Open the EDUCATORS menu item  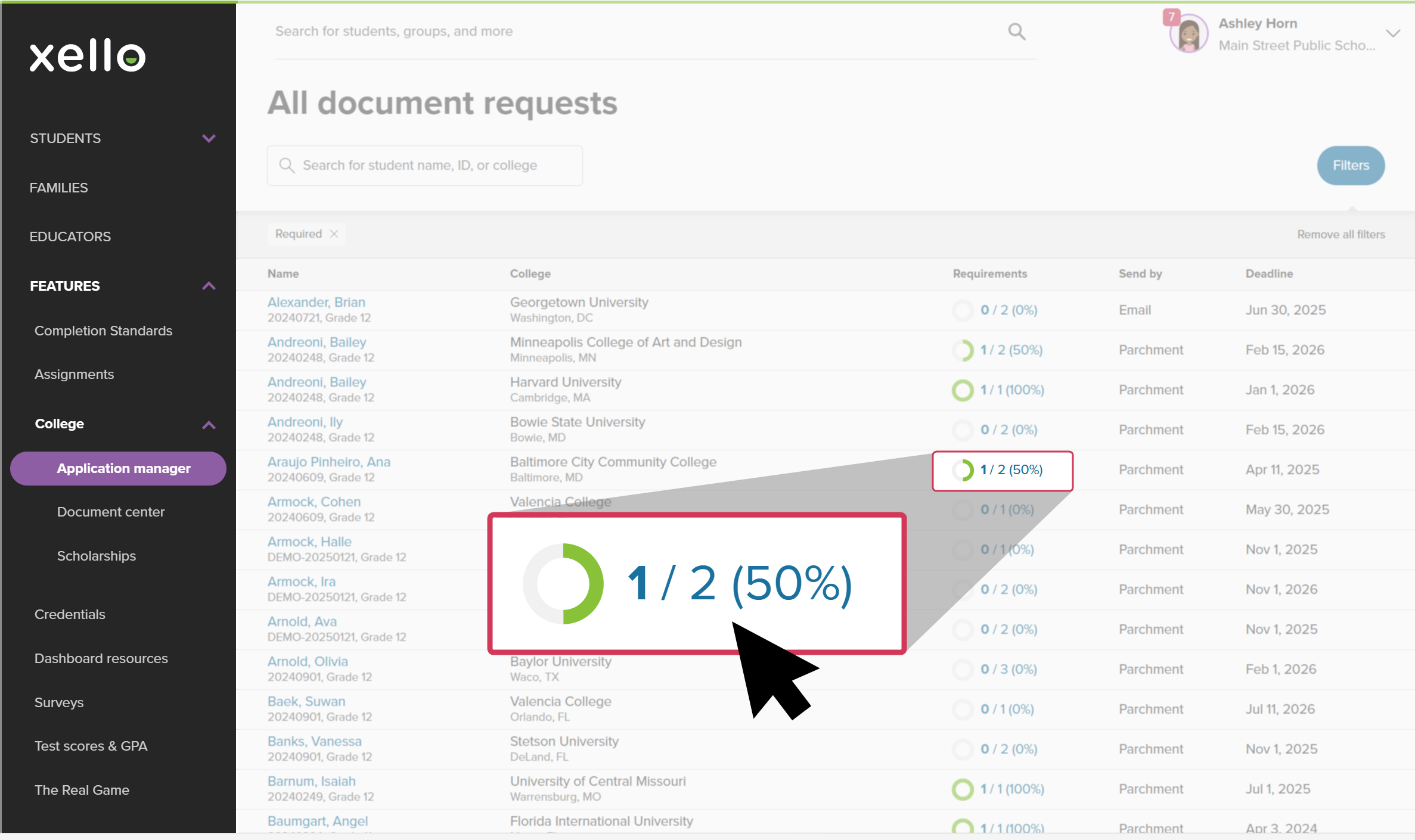(x=70, y=237)
